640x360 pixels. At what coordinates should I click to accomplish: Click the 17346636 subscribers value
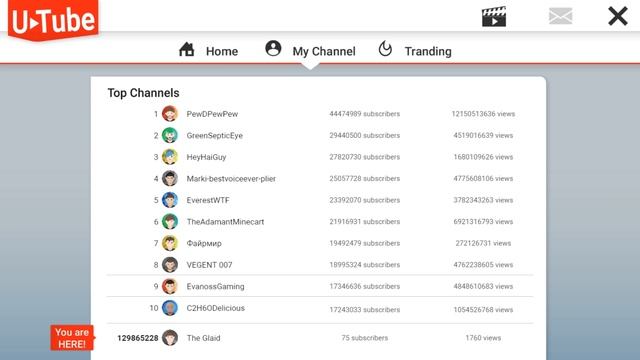[364, 287]
